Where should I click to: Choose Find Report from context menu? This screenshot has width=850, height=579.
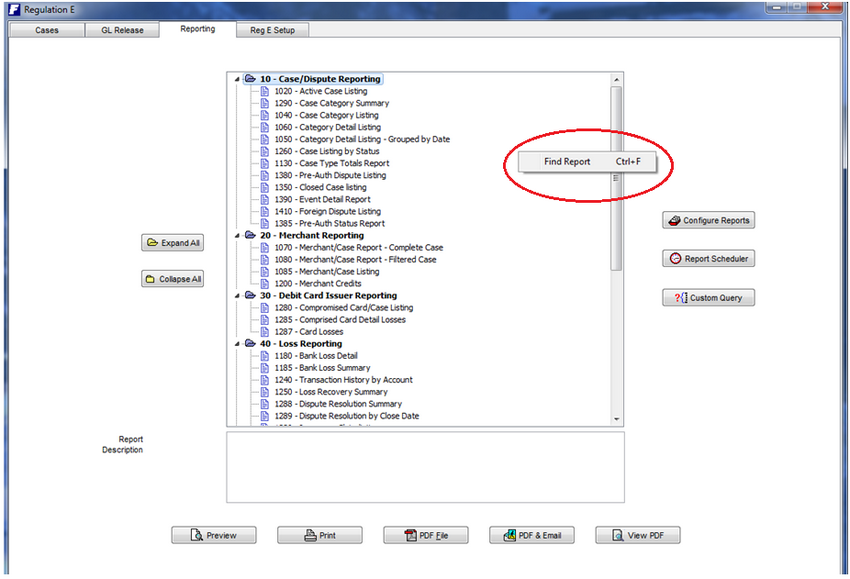coord(567,162)
